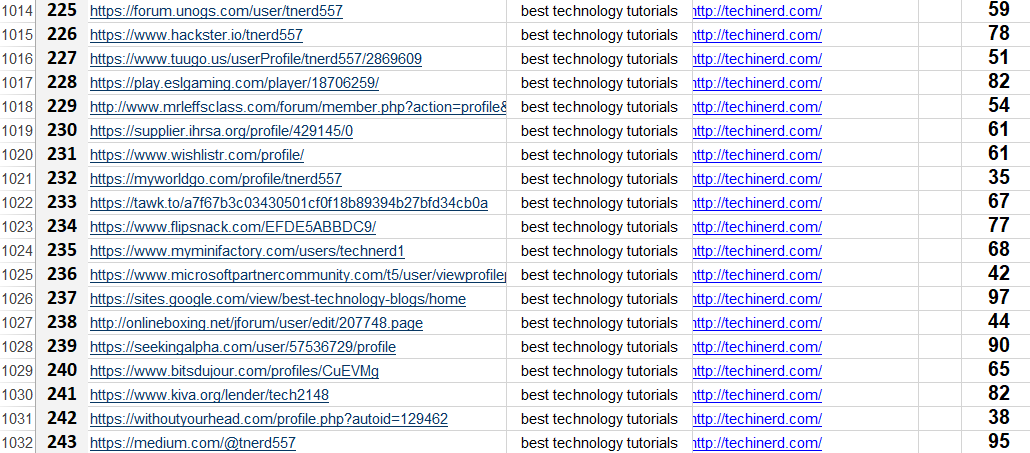Click the tuugo.us userProfile link
Viewport: 1030px width, 453px height.
[x=255, y=59]
